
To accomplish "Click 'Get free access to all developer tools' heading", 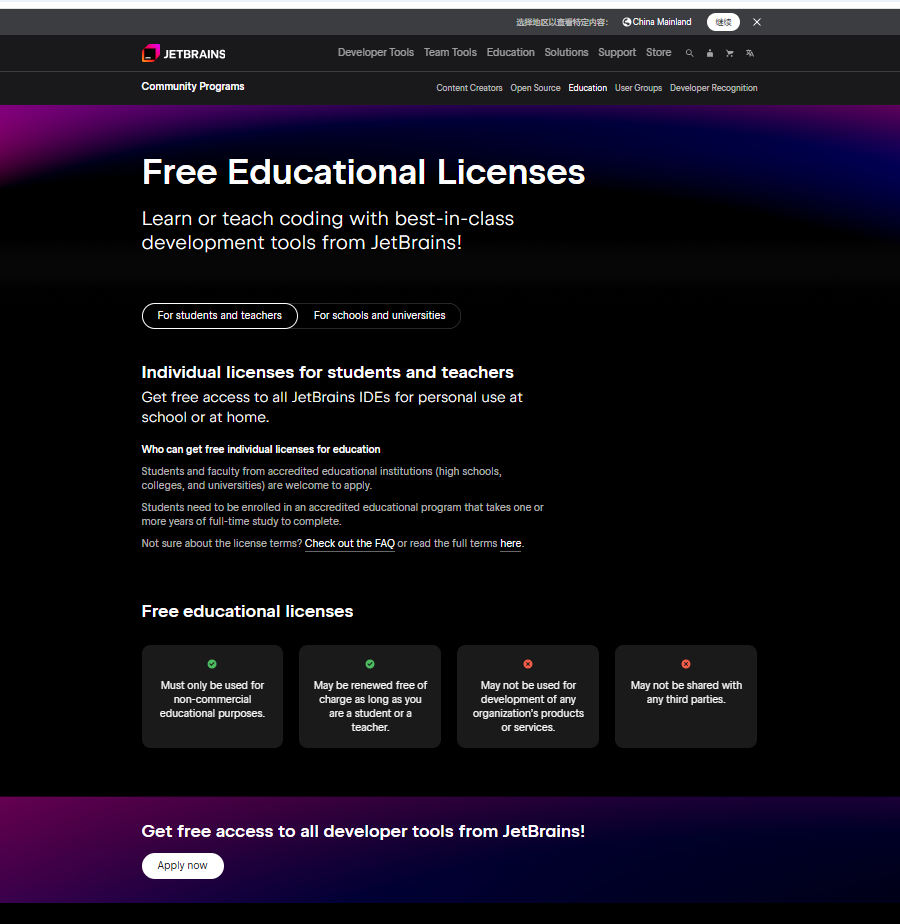I will 363,831.
